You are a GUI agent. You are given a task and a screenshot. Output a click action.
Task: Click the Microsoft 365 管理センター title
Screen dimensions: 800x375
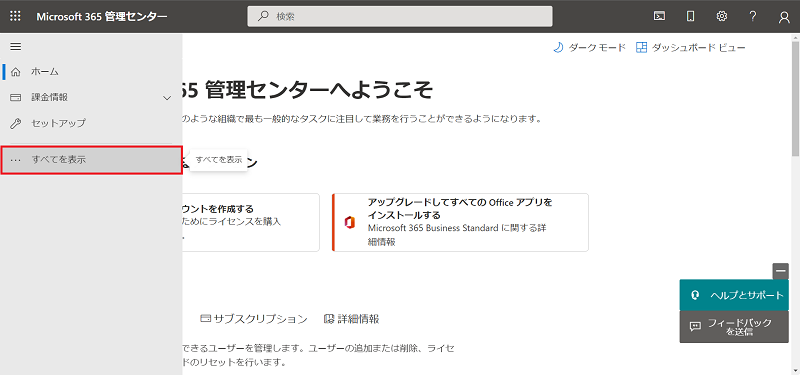(x=102, y=16)
